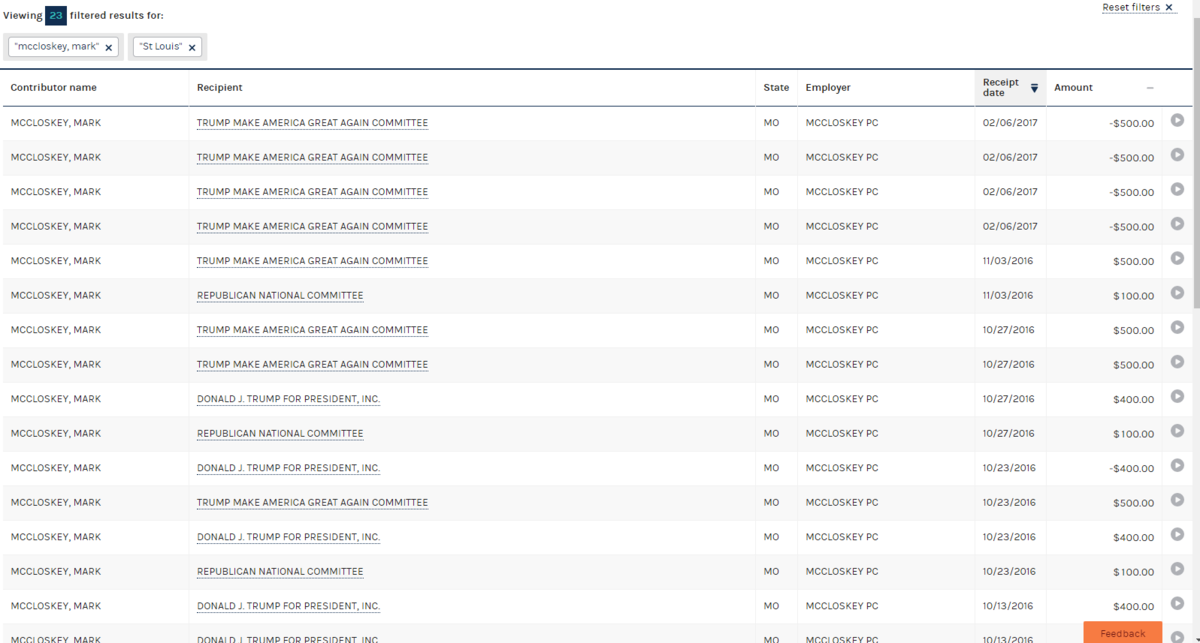Open Trump Make America Great Again link dated 11/03/2016
This screenshot has width=1200, height=643.
[312, 261]
